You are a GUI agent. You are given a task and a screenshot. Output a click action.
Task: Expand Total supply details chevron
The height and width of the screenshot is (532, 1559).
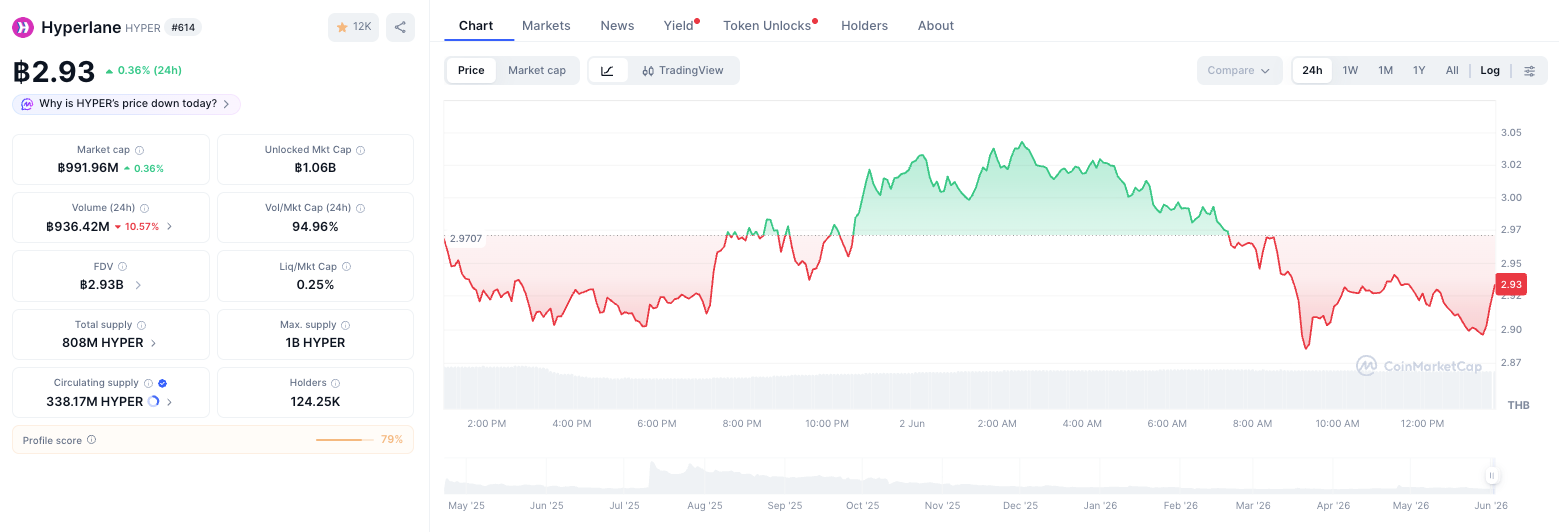[153, 343]
